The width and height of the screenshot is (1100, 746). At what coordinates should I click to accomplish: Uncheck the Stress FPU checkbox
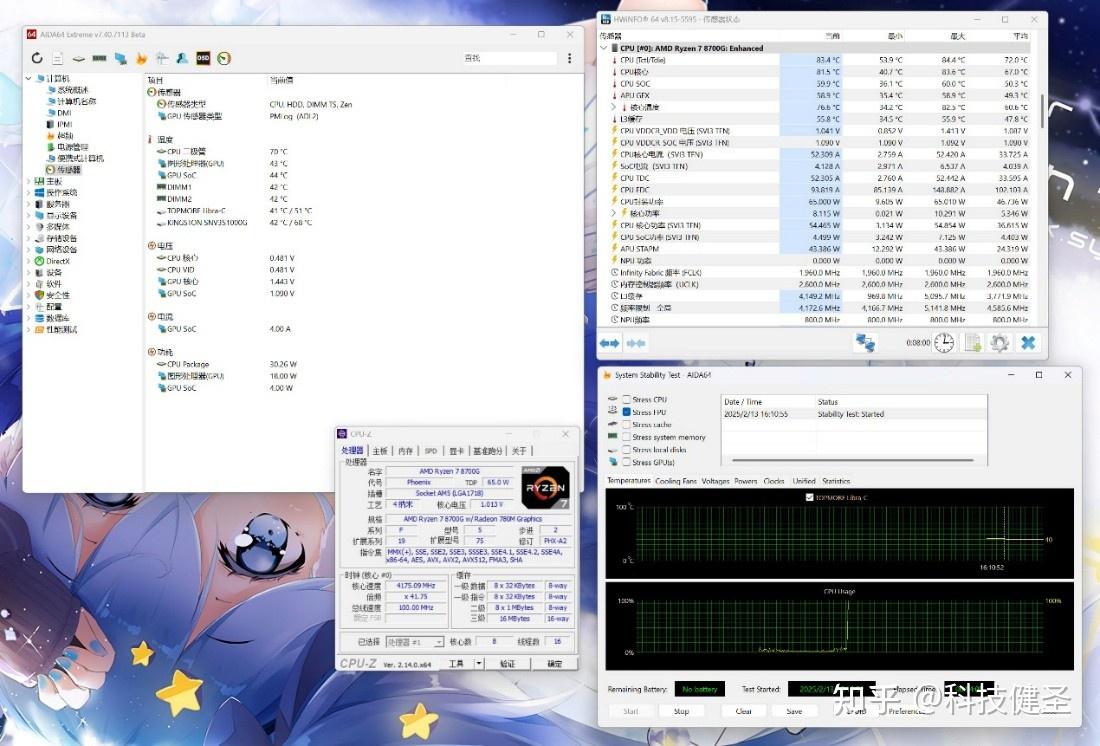626,412
